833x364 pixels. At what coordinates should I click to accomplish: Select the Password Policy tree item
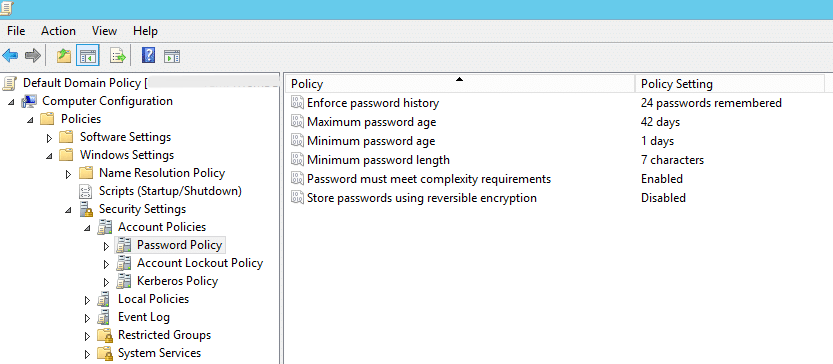click(179, 245)
